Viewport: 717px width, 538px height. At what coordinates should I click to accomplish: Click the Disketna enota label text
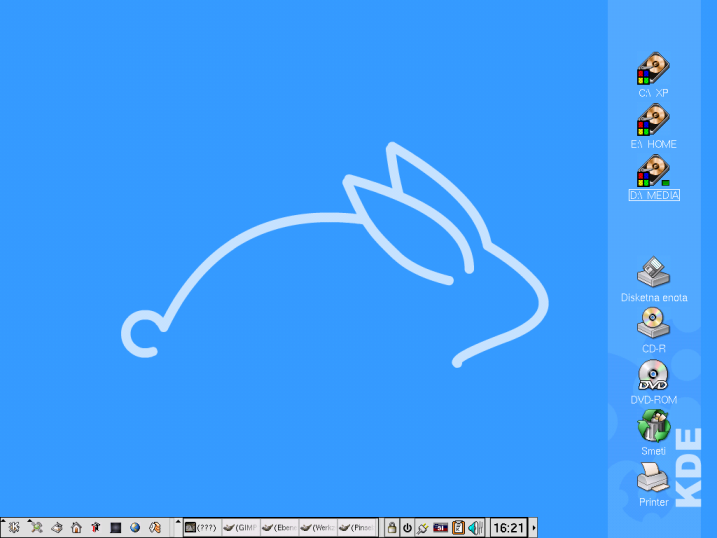pyautogui.click(x=654, y=298)
